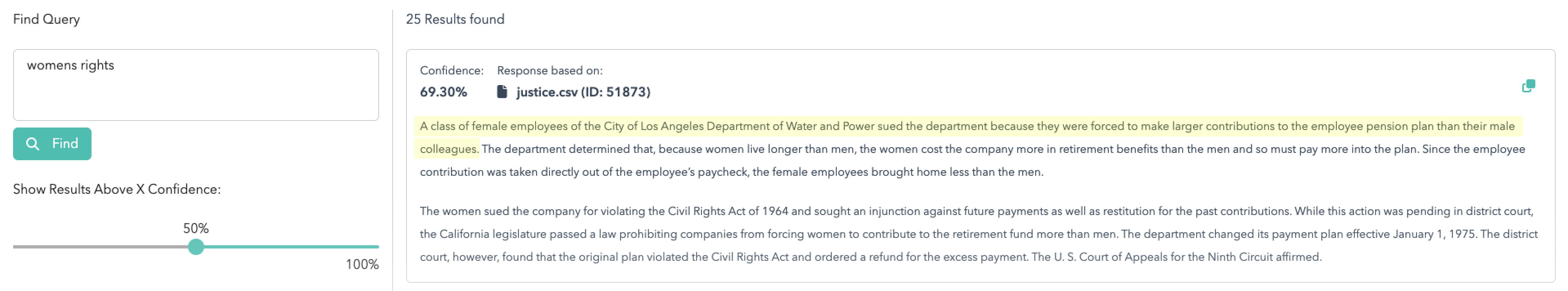This screenshot has width=1568, height=291.
Task: Click the 100% slider maximum label
Action: [362, 264]
